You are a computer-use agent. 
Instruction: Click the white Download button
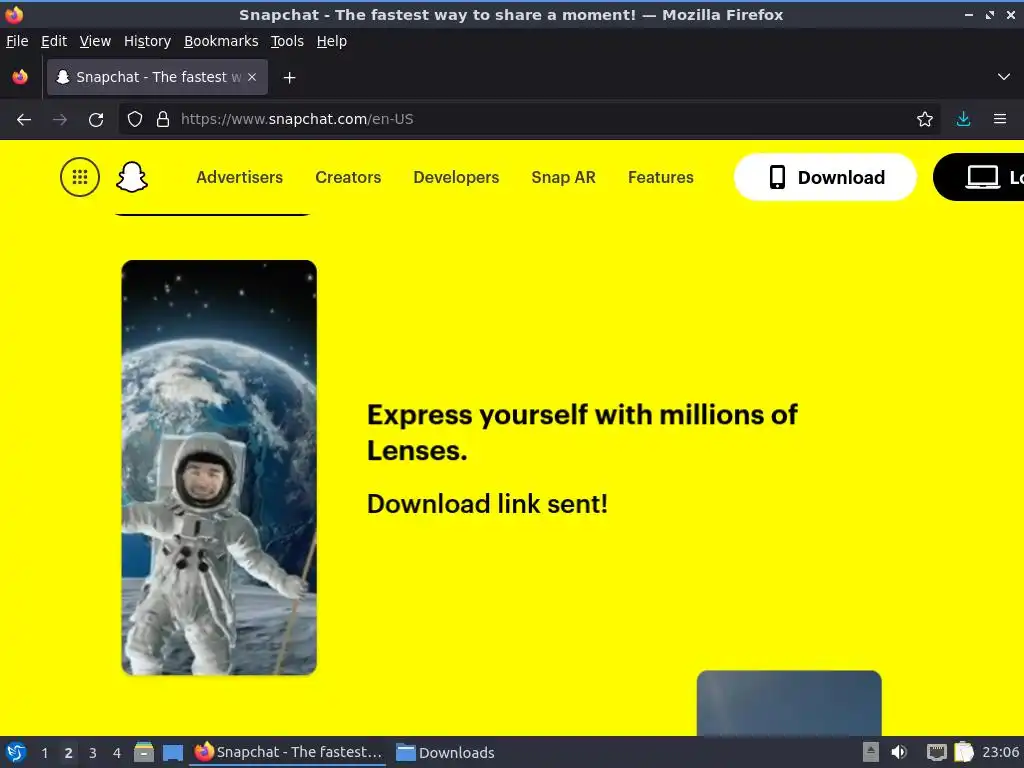coord(825,177)
